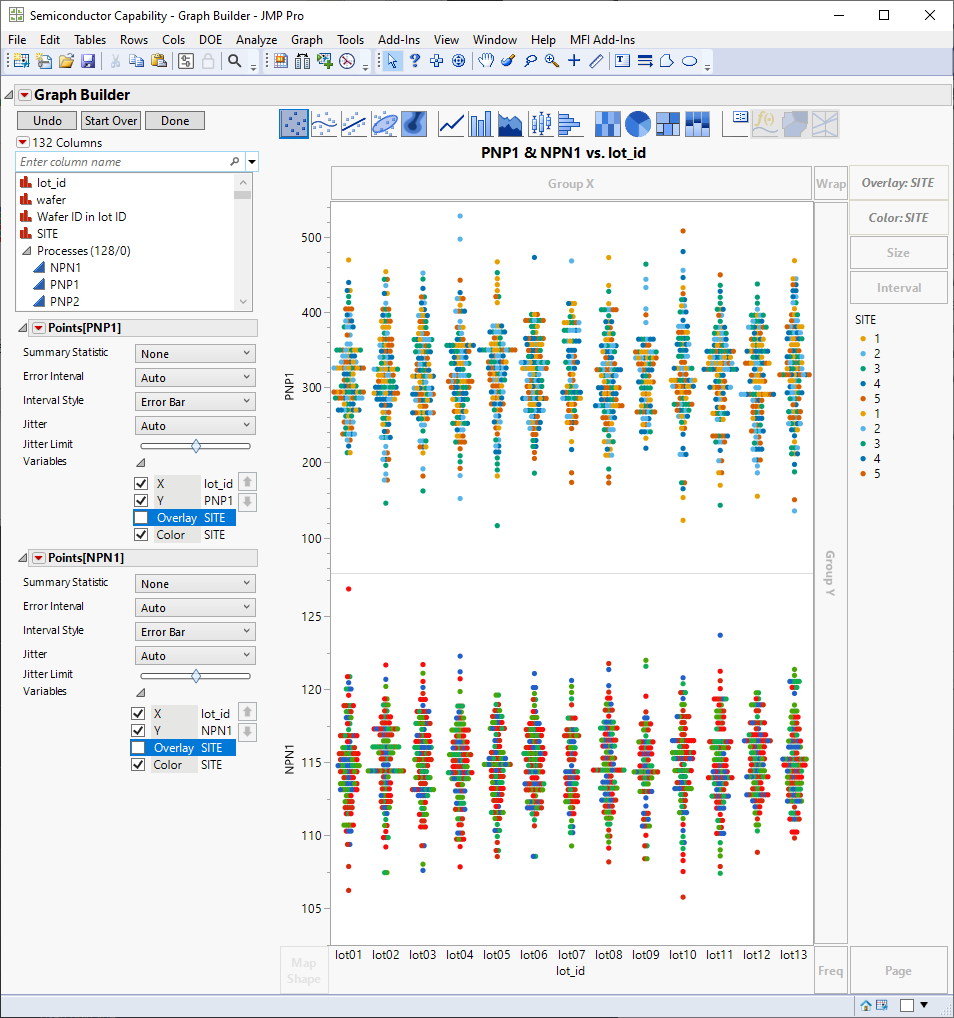Open the Analyze menu
This screenshot has width=954, height=1018.
click(x=256, y=40)
